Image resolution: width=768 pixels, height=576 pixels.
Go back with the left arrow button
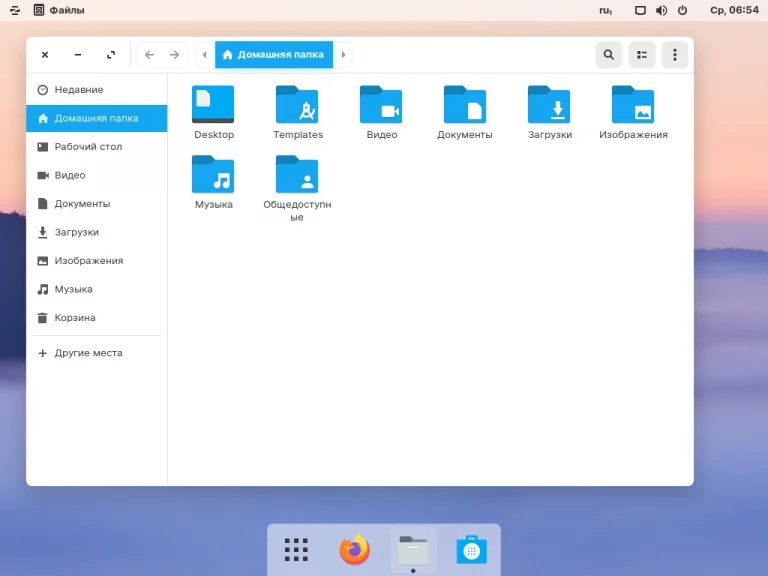(149, 55)
